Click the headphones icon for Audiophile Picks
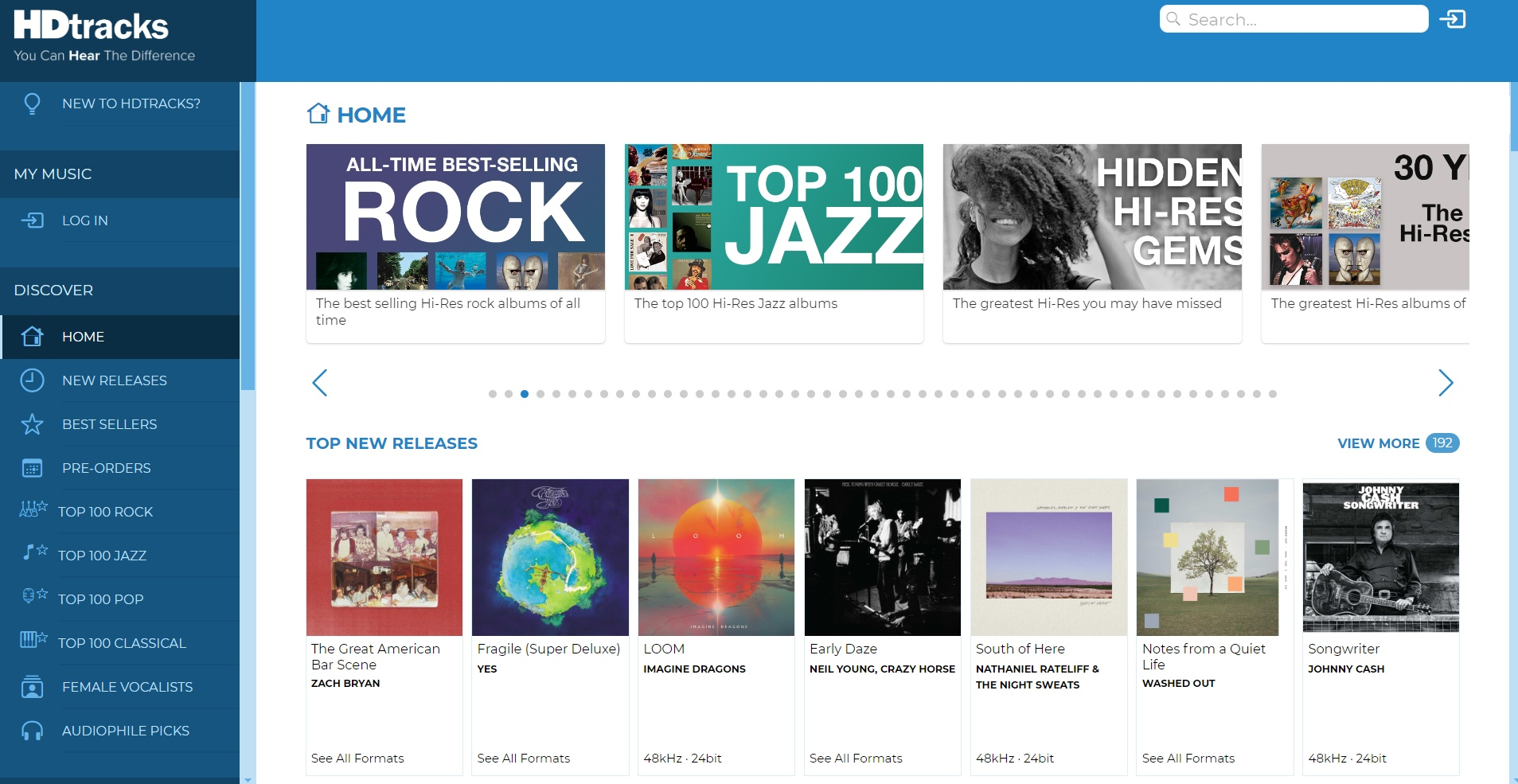Image resolution: width=1518 pixels, height=784 pixels. click(x=32, y=731)
